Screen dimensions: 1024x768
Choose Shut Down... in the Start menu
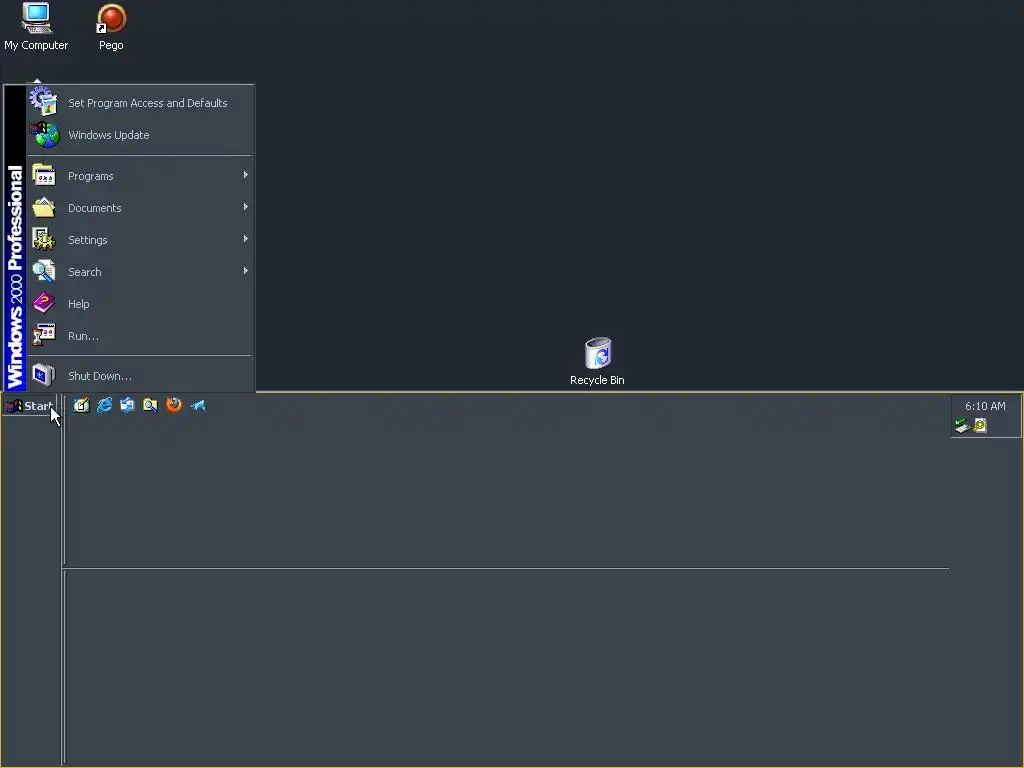pyautogui.click(x=140, y=376)
